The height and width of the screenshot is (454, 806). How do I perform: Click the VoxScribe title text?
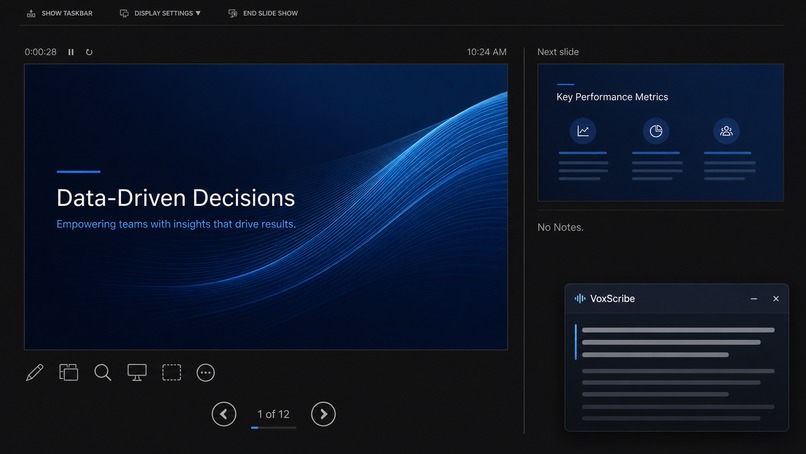point(612,299)
